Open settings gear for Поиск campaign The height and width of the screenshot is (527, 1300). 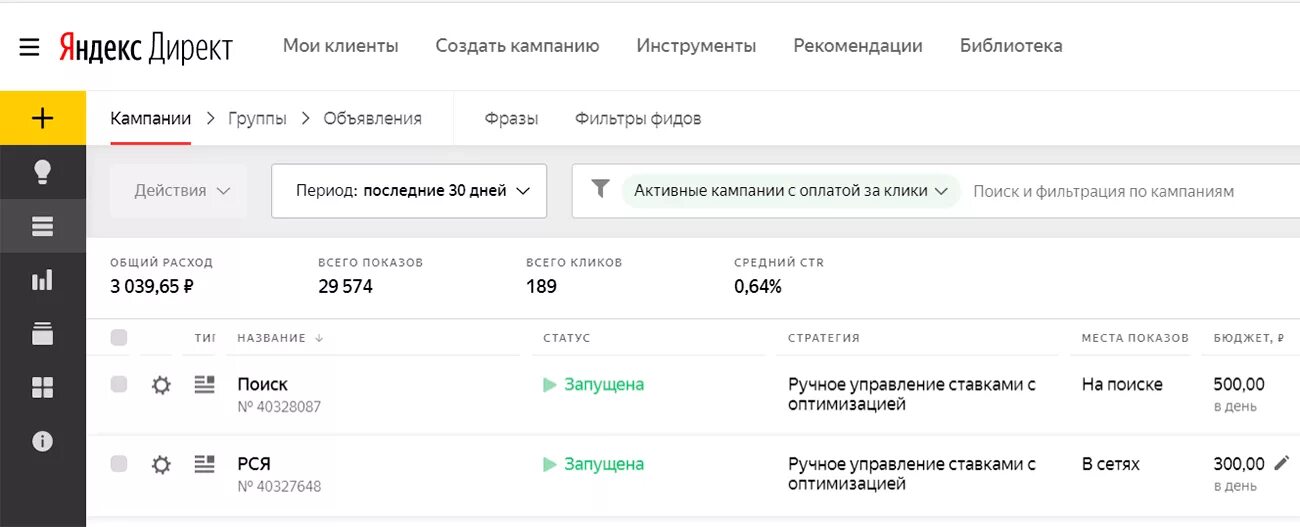(x=161, y=385)
